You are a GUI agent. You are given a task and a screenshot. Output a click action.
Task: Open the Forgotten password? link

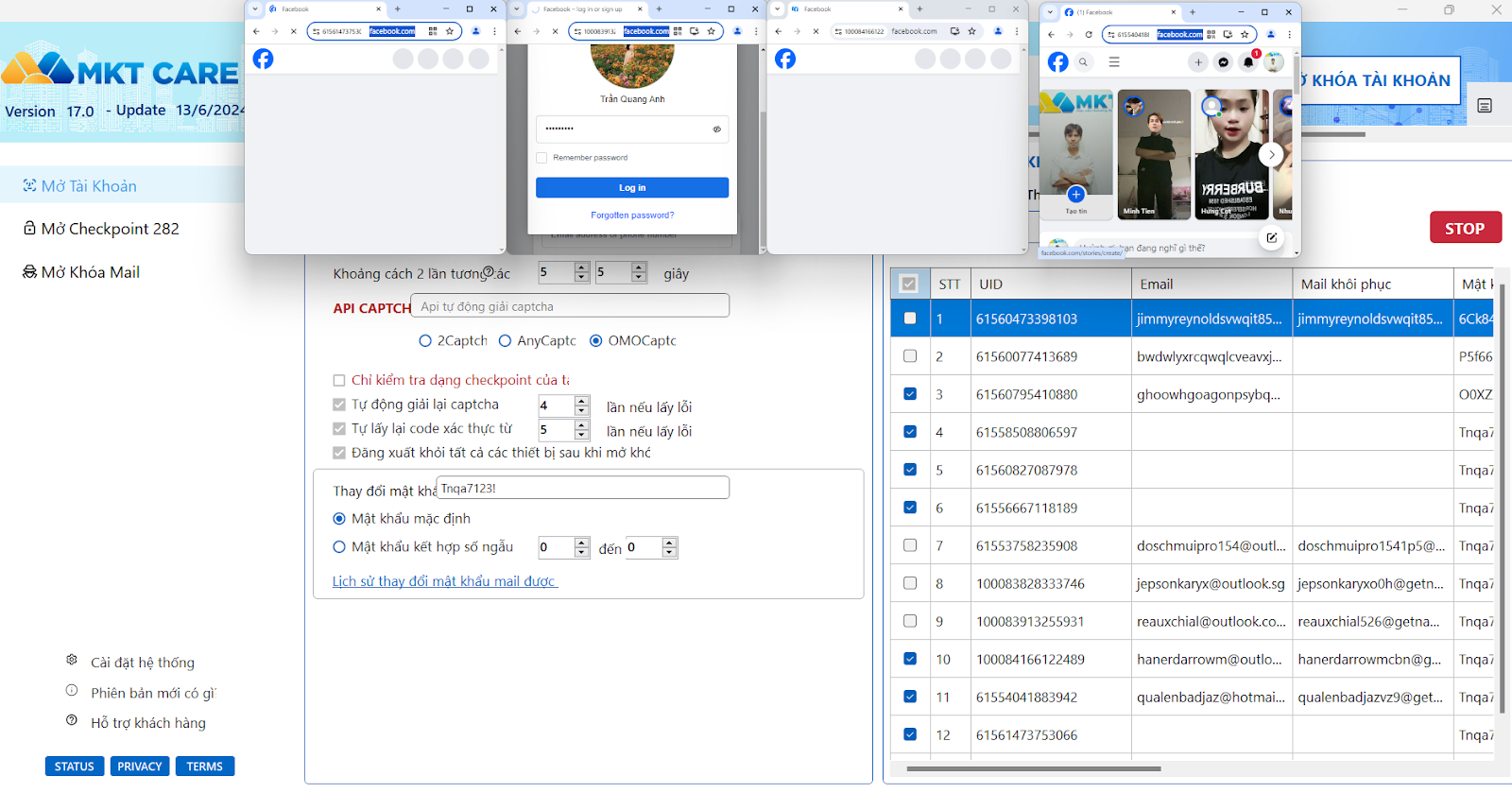coord(632,215)
